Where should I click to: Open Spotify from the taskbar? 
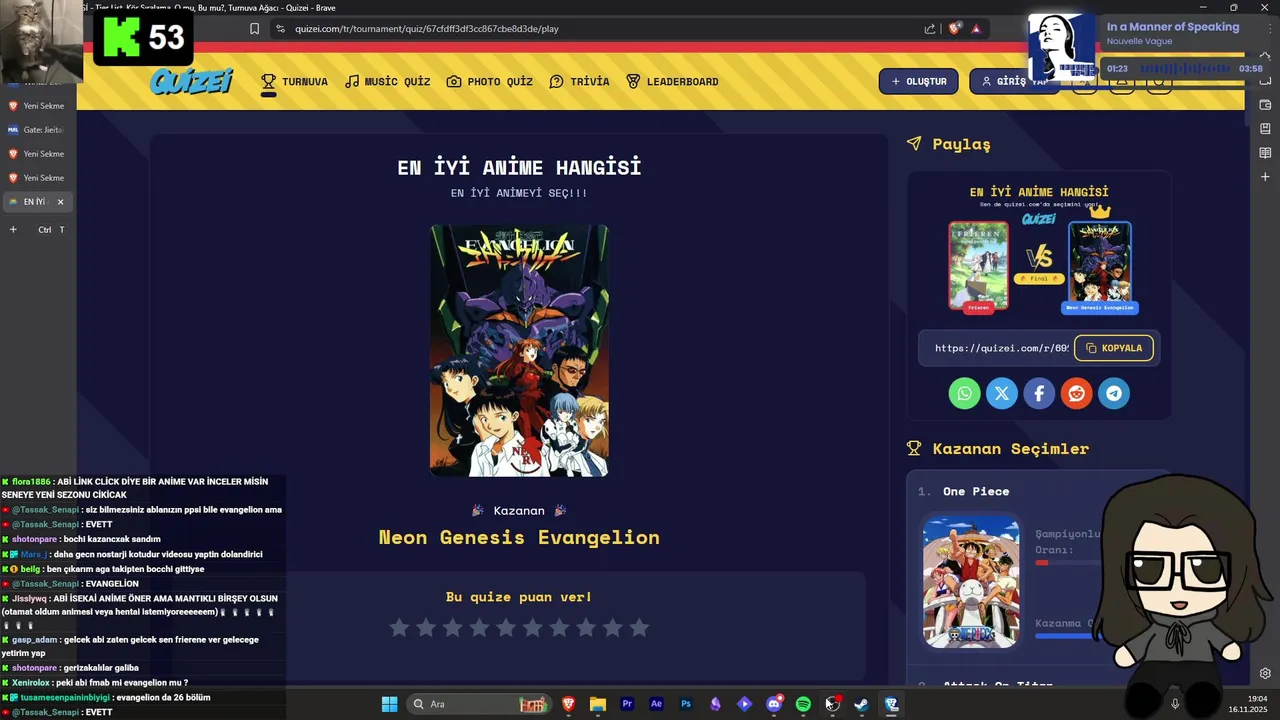(x=803, y=704)
